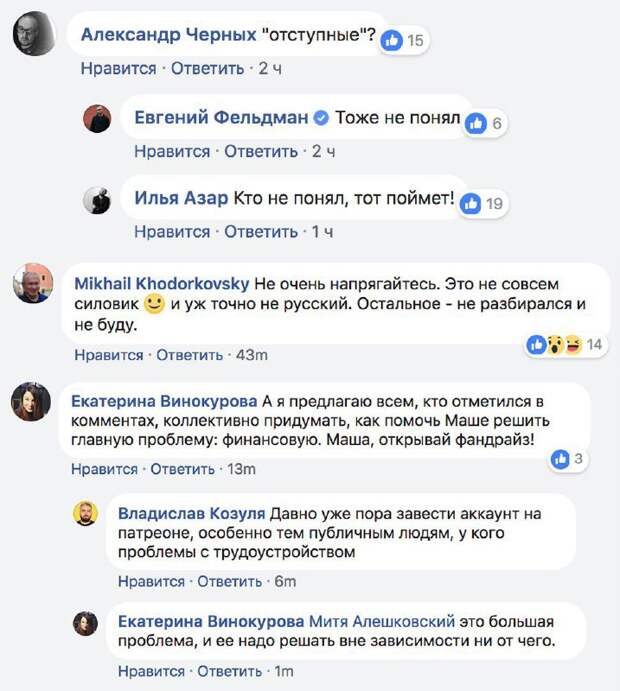This screenshot has height=691, width=620.
Task: Like Mikhail Khodorkovsky's comment via Нравится
Action: (109, 355)
